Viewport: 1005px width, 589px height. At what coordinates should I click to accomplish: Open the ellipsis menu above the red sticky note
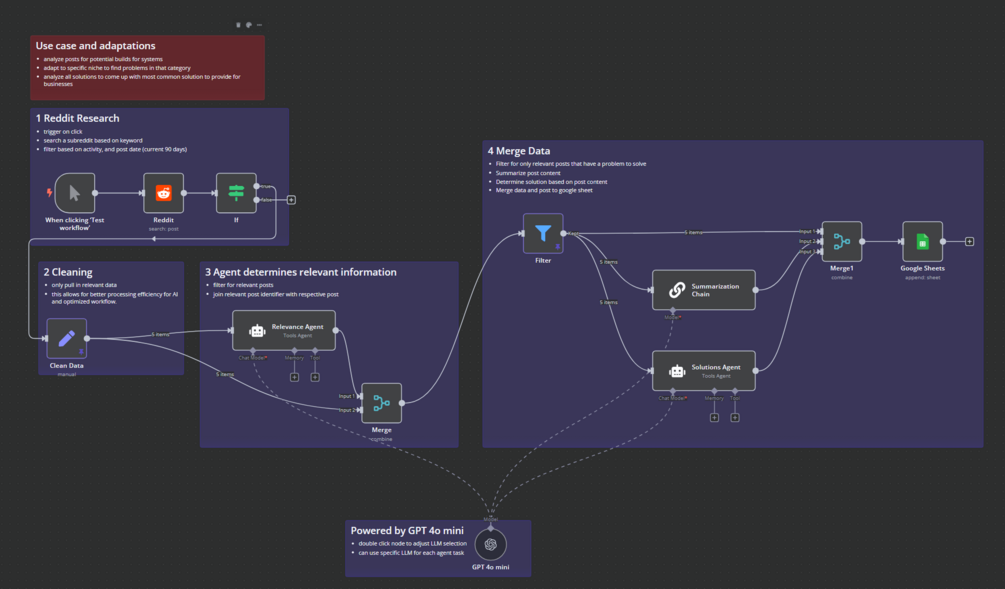point(259,25)
